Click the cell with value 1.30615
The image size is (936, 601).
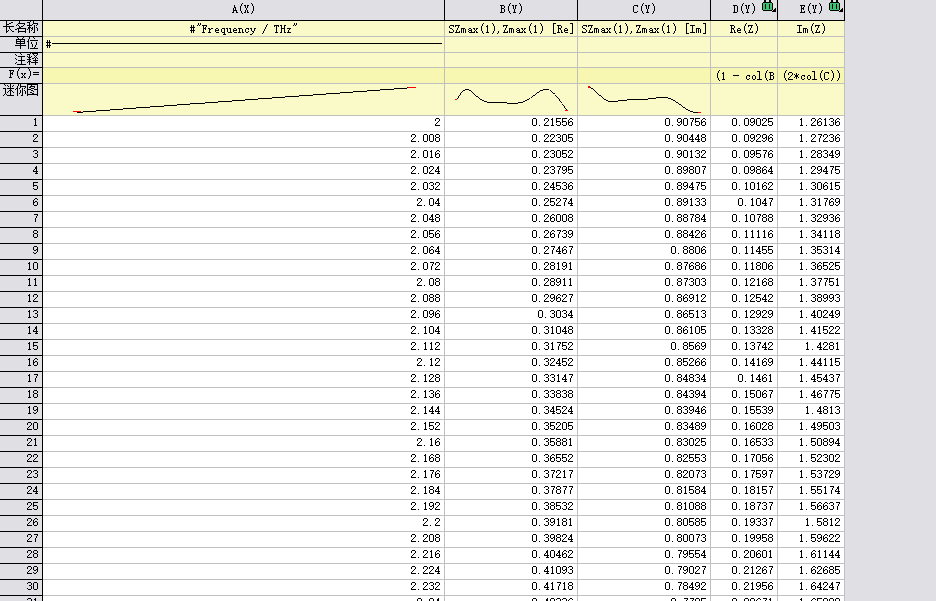[x=811, y=187]
